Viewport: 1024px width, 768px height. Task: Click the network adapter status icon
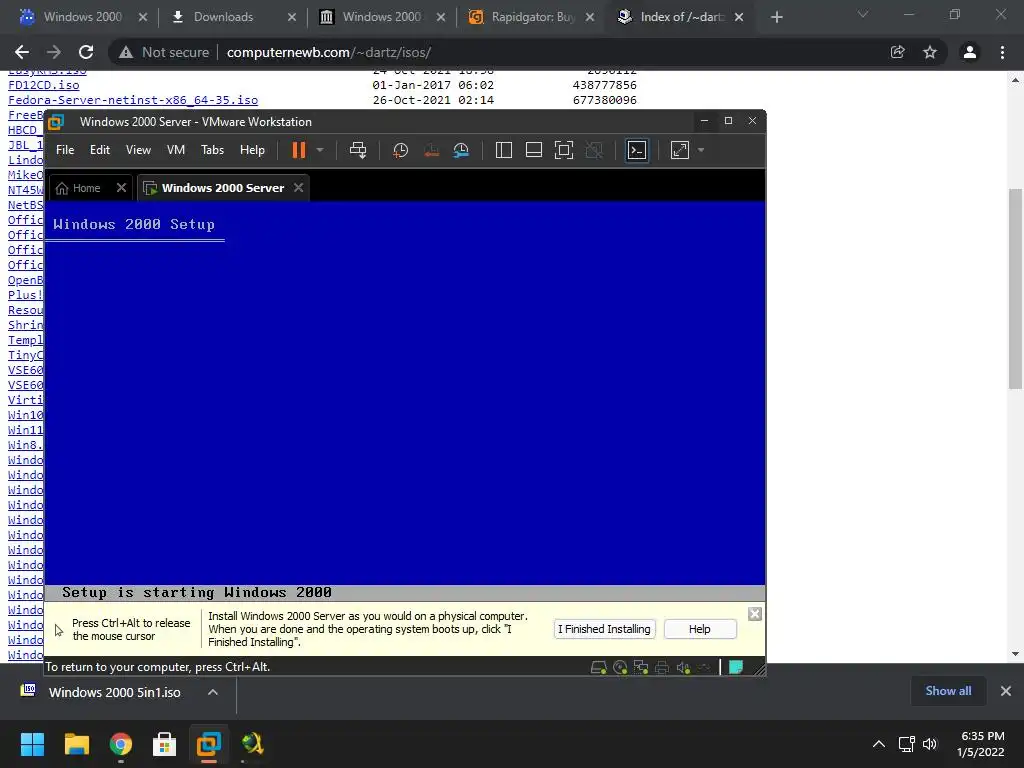pos(641,667)
